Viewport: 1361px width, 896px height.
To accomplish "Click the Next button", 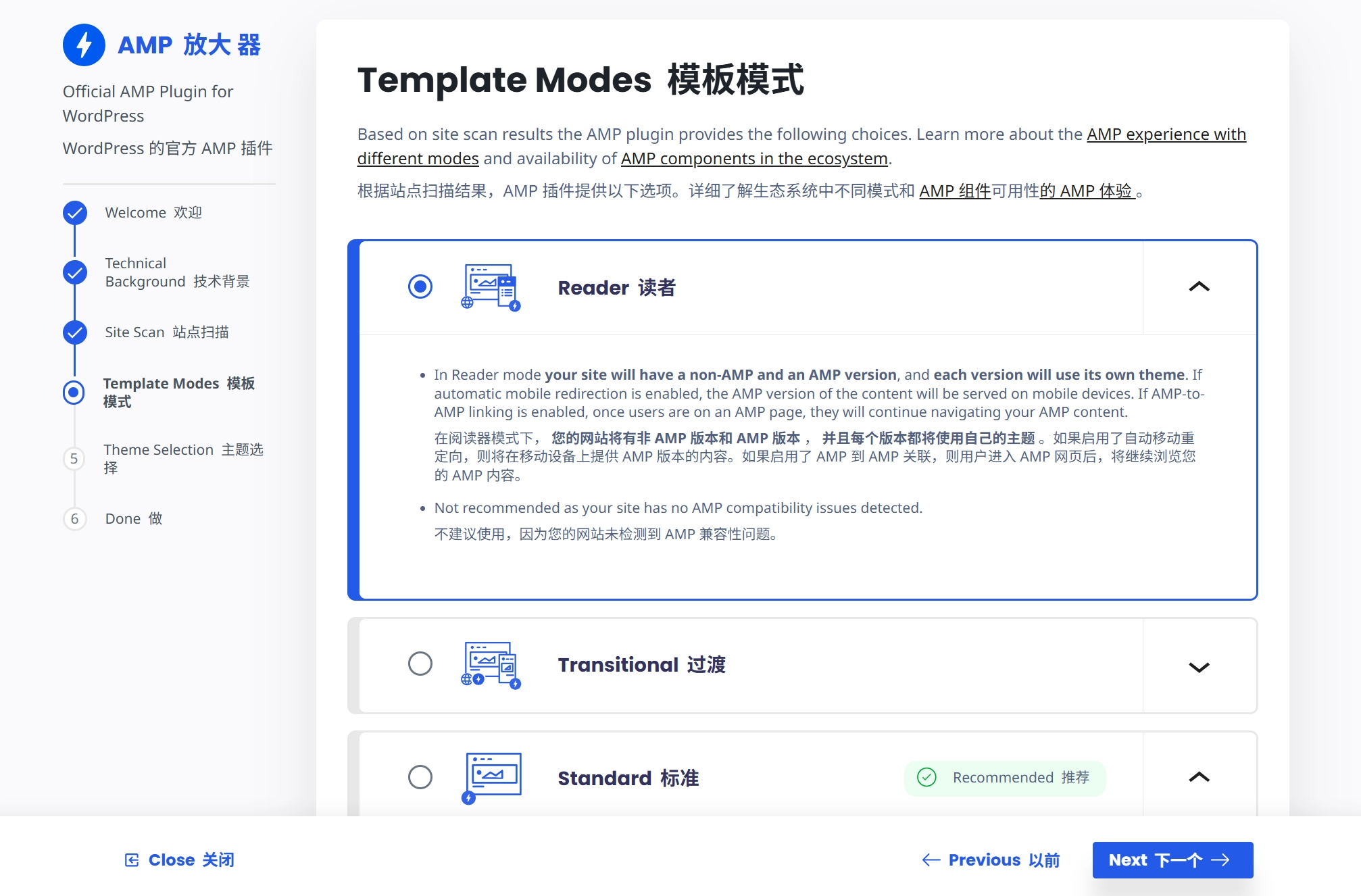I will pyautogui.click(x=1172, y=860).
